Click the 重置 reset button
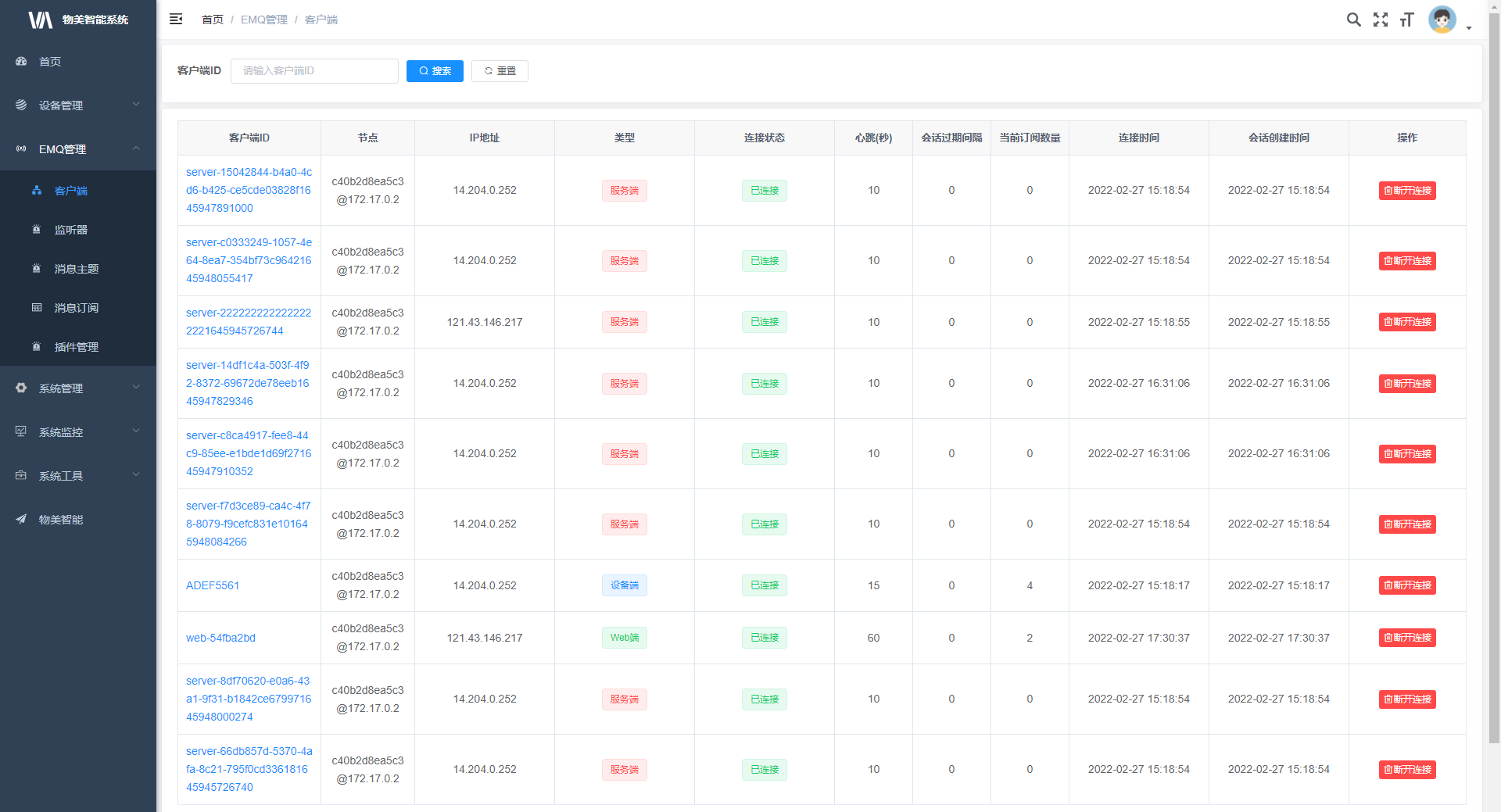Image resolution: width=1501 pixels, height=812 pixels. [500, 71]
